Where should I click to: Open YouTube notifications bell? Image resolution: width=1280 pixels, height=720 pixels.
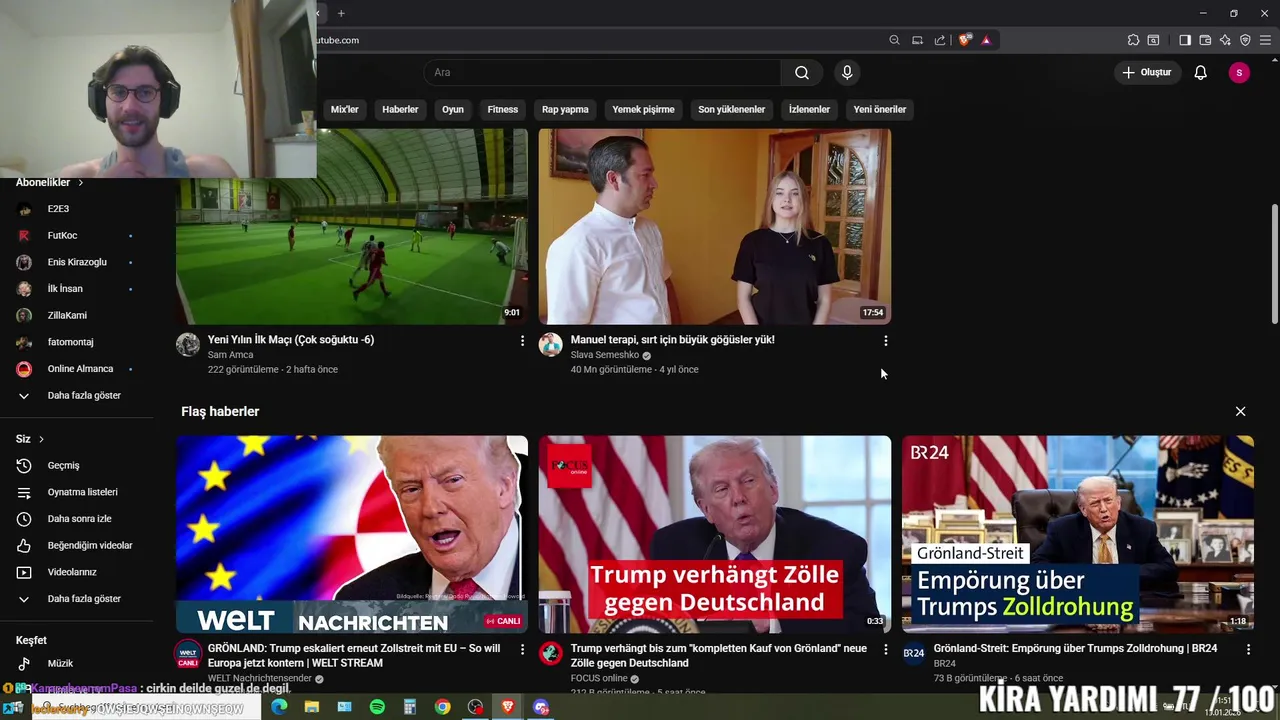tap(1200, 72)
